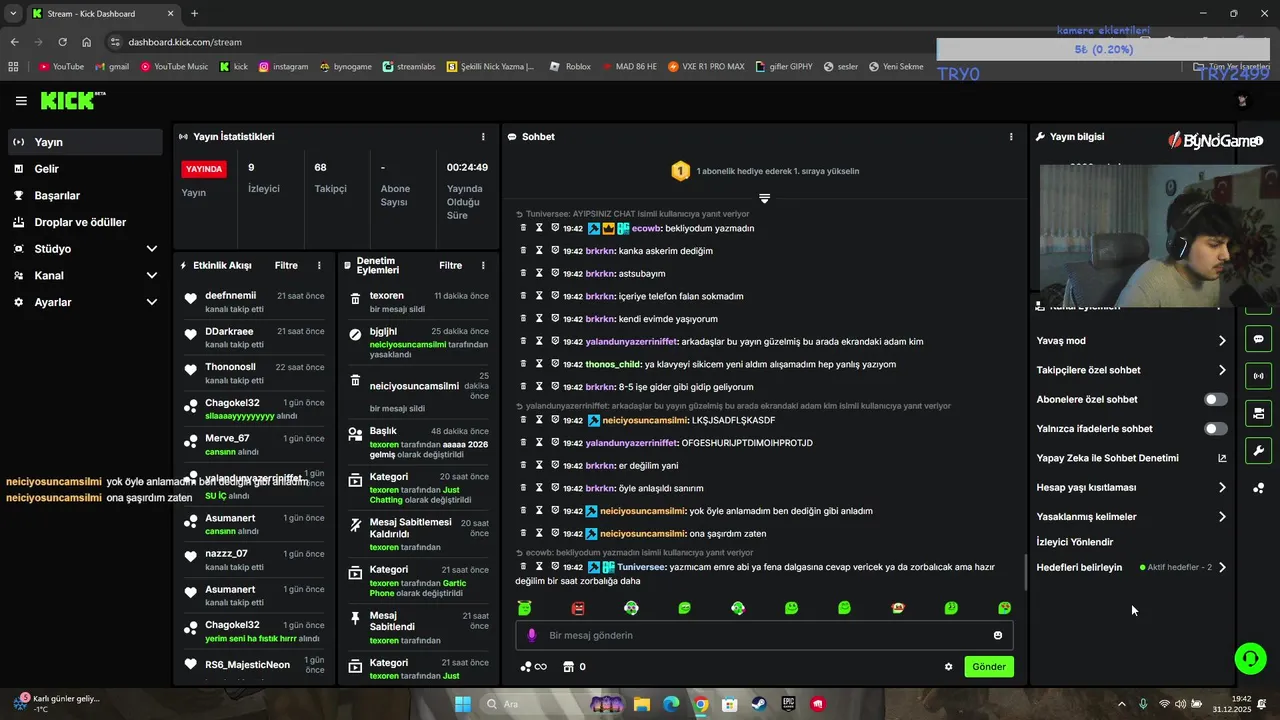Image resolution: width=1280 pixels, height=720 pixels.
Task: Click the shop icon showing 0
Action: point(575,667)
